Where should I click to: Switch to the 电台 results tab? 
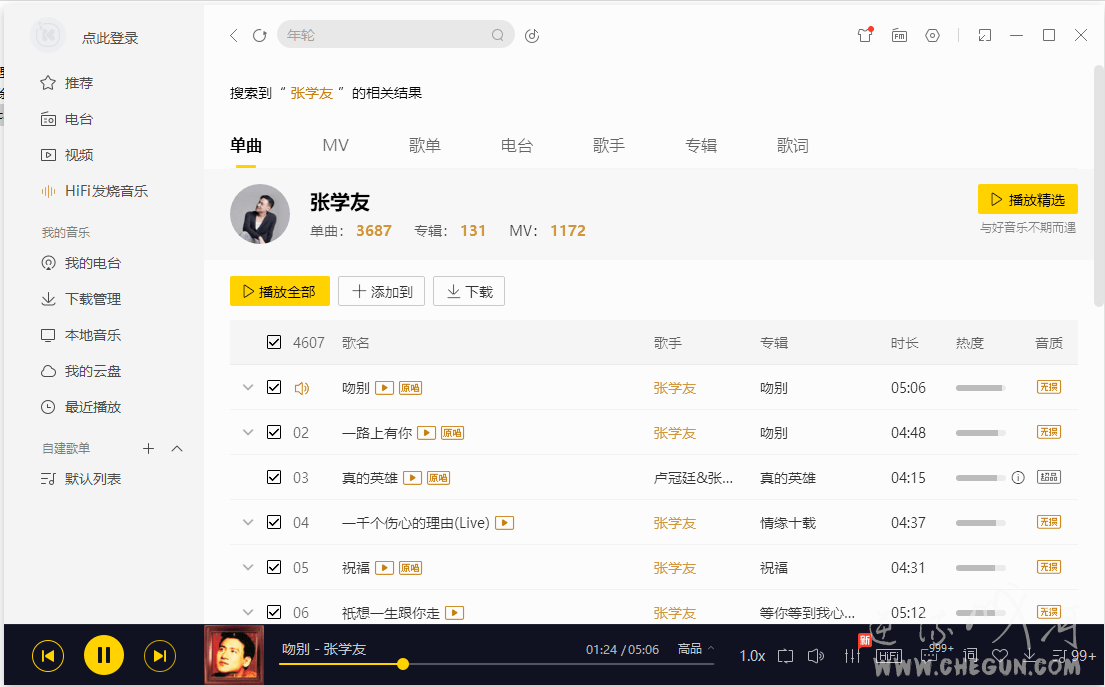(x=517, y=146)
